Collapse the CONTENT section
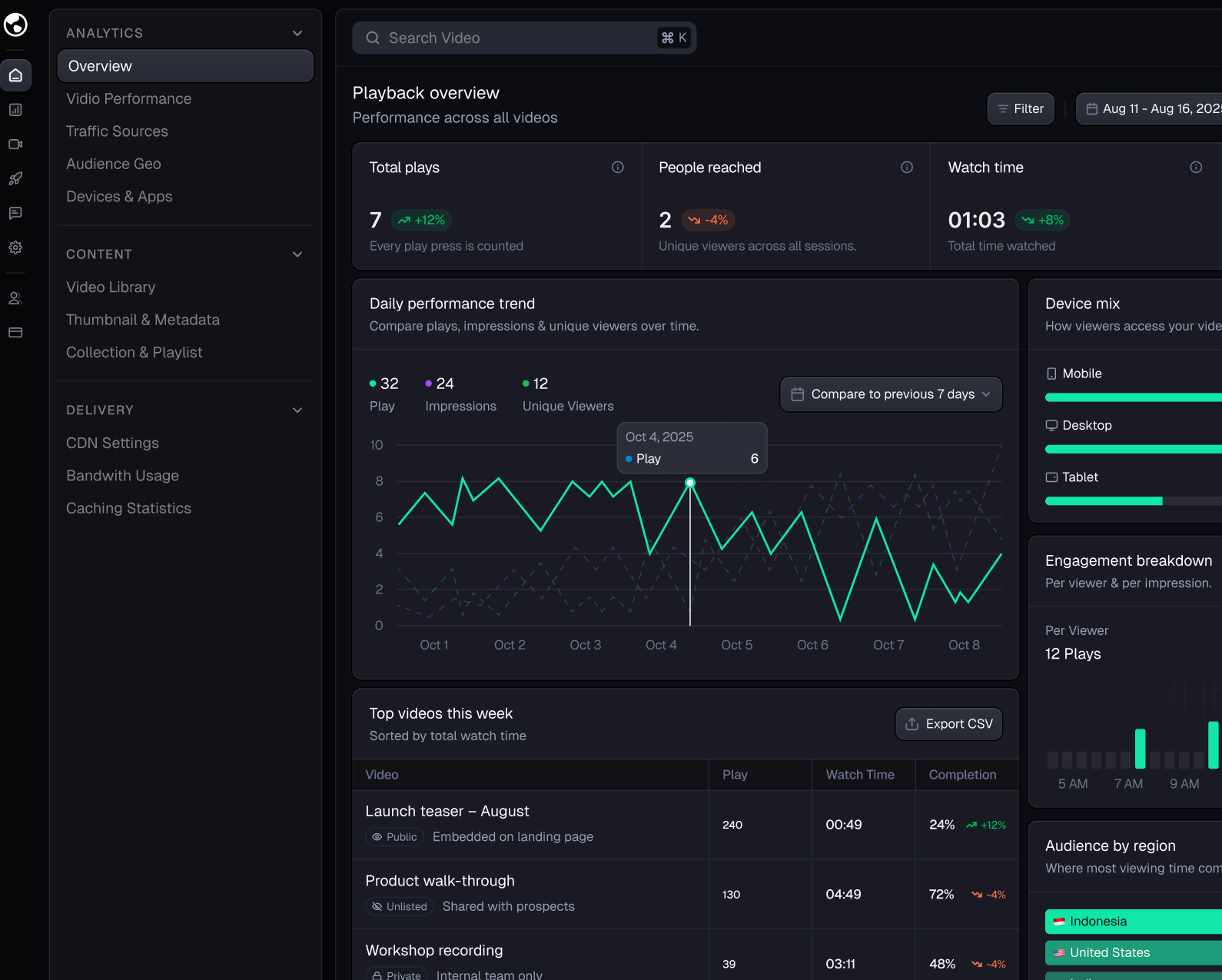 coord(297,254)
